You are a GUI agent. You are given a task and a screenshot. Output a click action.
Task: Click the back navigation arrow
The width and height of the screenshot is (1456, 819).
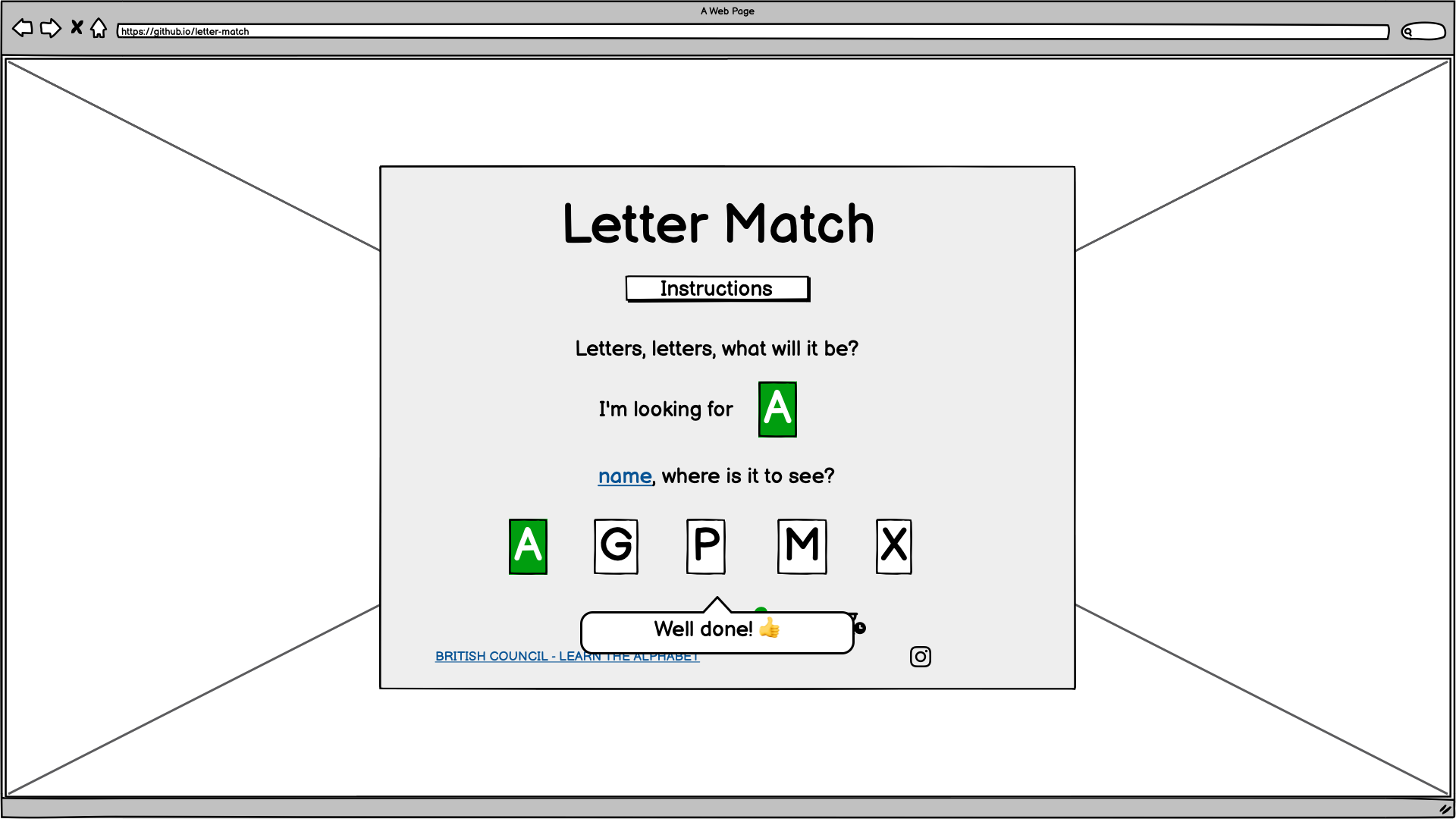(x=24, y=28)
